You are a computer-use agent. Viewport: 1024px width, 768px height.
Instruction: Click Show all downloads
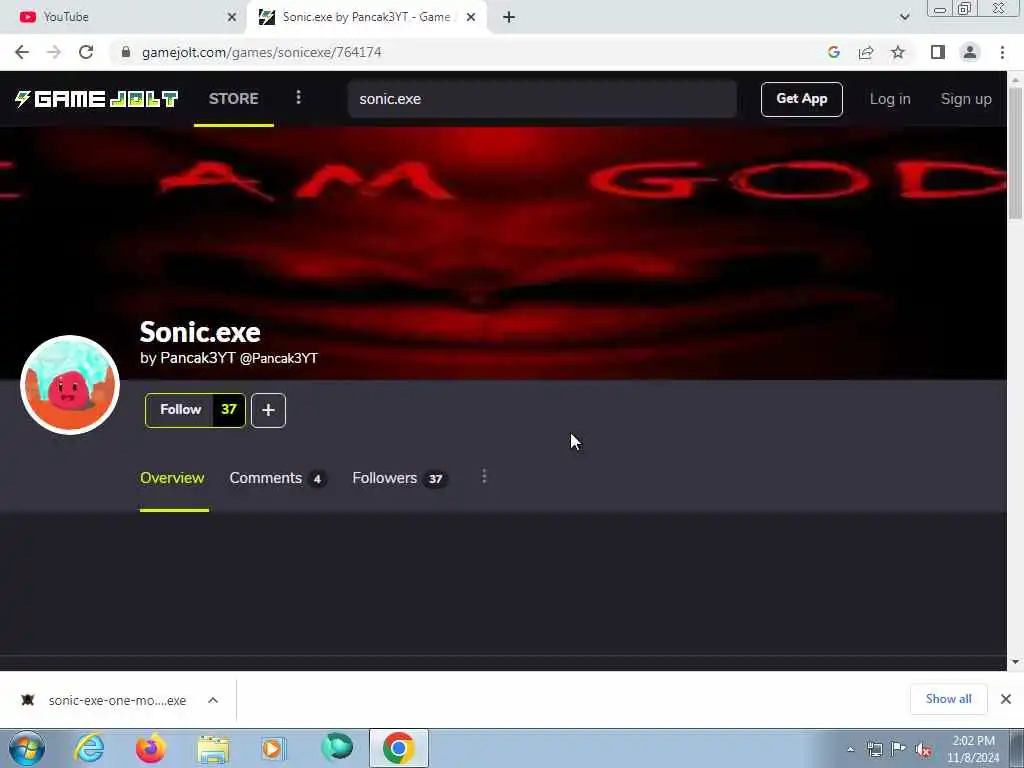(x=948, y=699)
